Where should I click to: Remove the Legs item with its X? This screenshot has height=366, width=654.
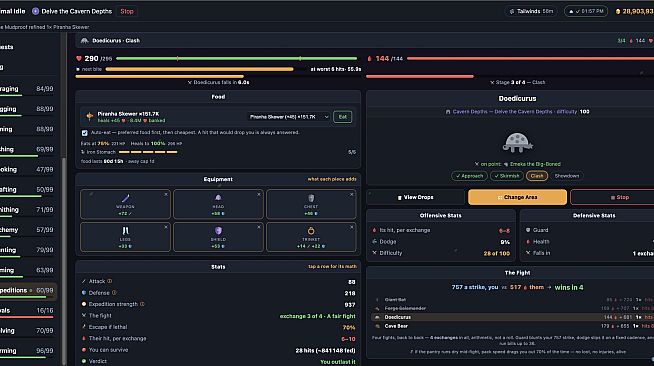pos(166,227)
